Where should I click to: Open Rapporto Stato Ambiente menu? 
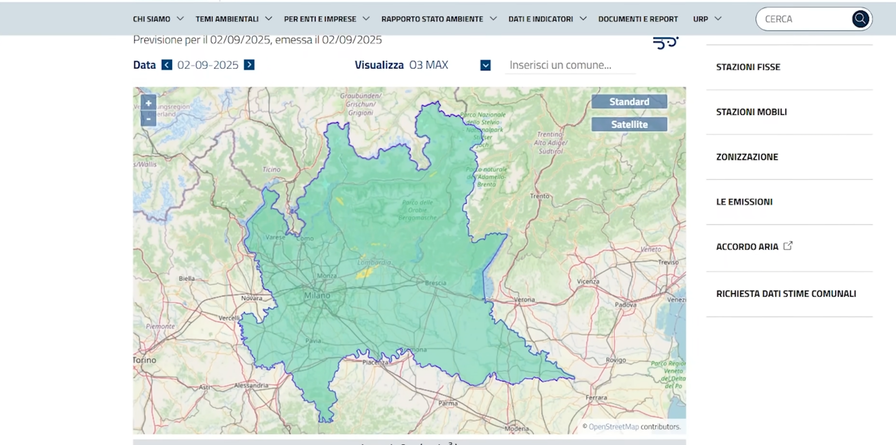[x=438, y=19]
